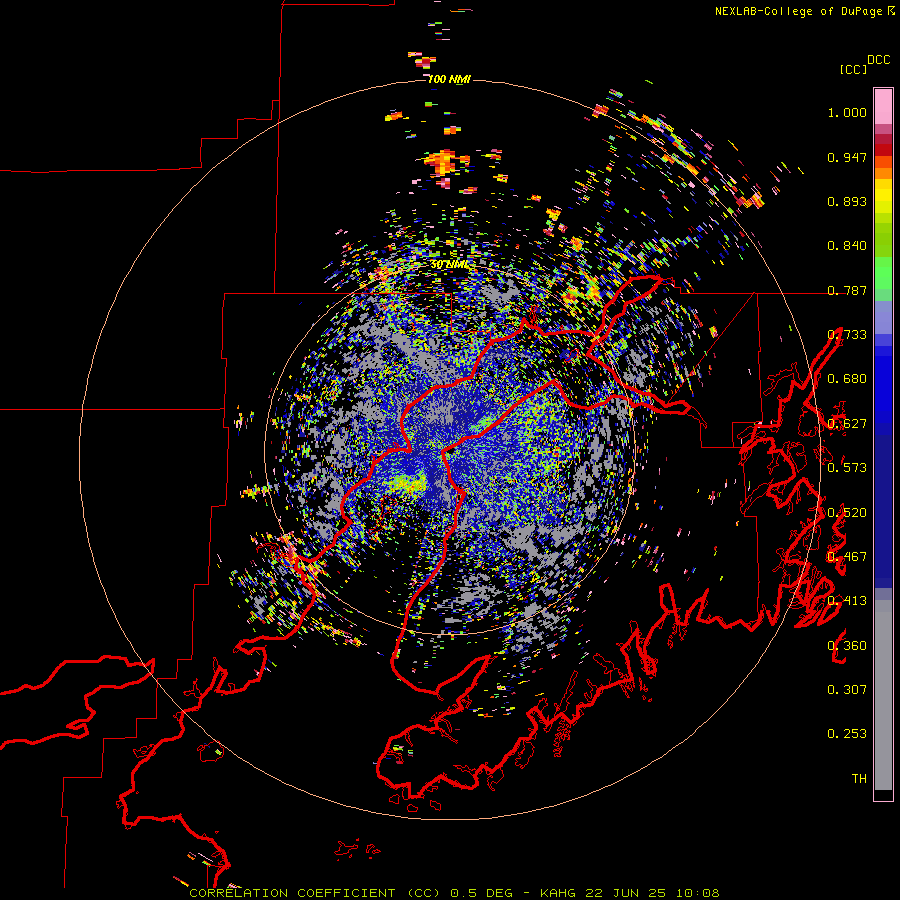Click the CORRELATION COEFFICIENT (CC) caption text
900x900 pixels.
(315, 893)
